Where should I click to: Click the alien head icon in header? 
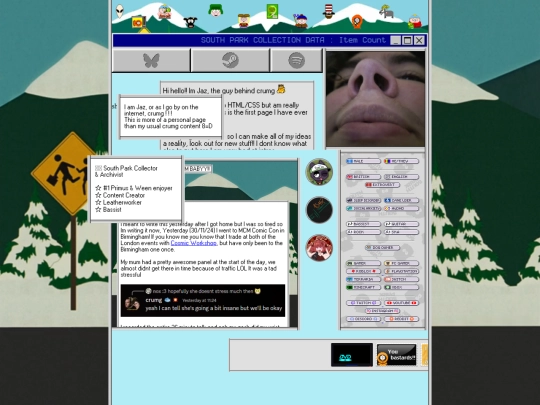coord(120,11)
